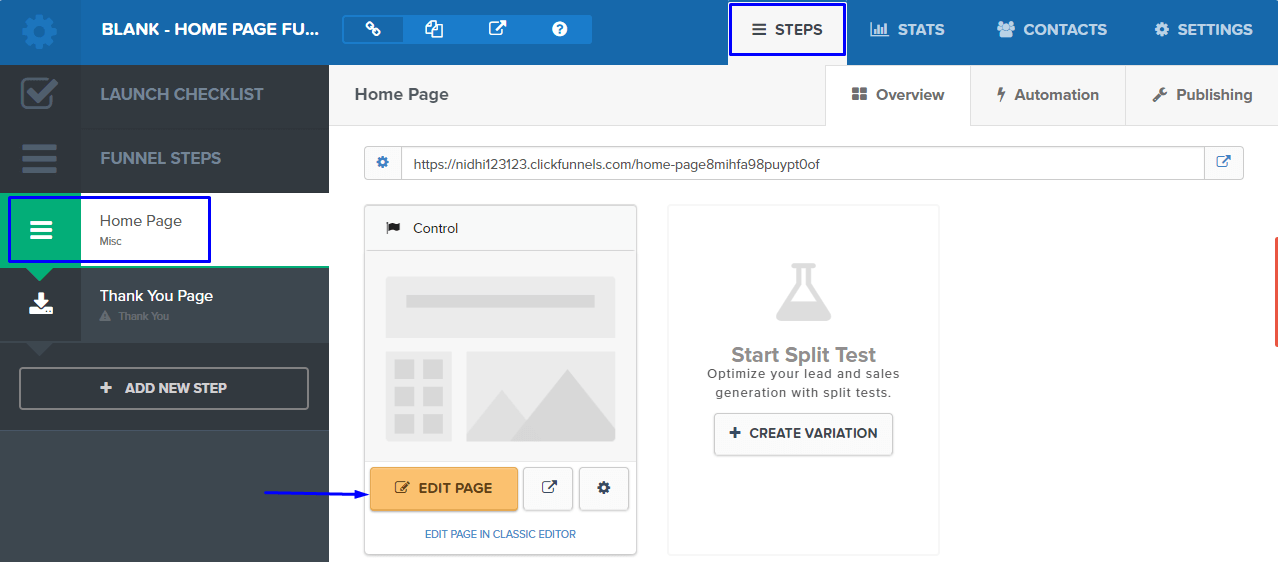The image size is (1278, 562).
Task: Click the page URL input field
Action: point(802,163)
